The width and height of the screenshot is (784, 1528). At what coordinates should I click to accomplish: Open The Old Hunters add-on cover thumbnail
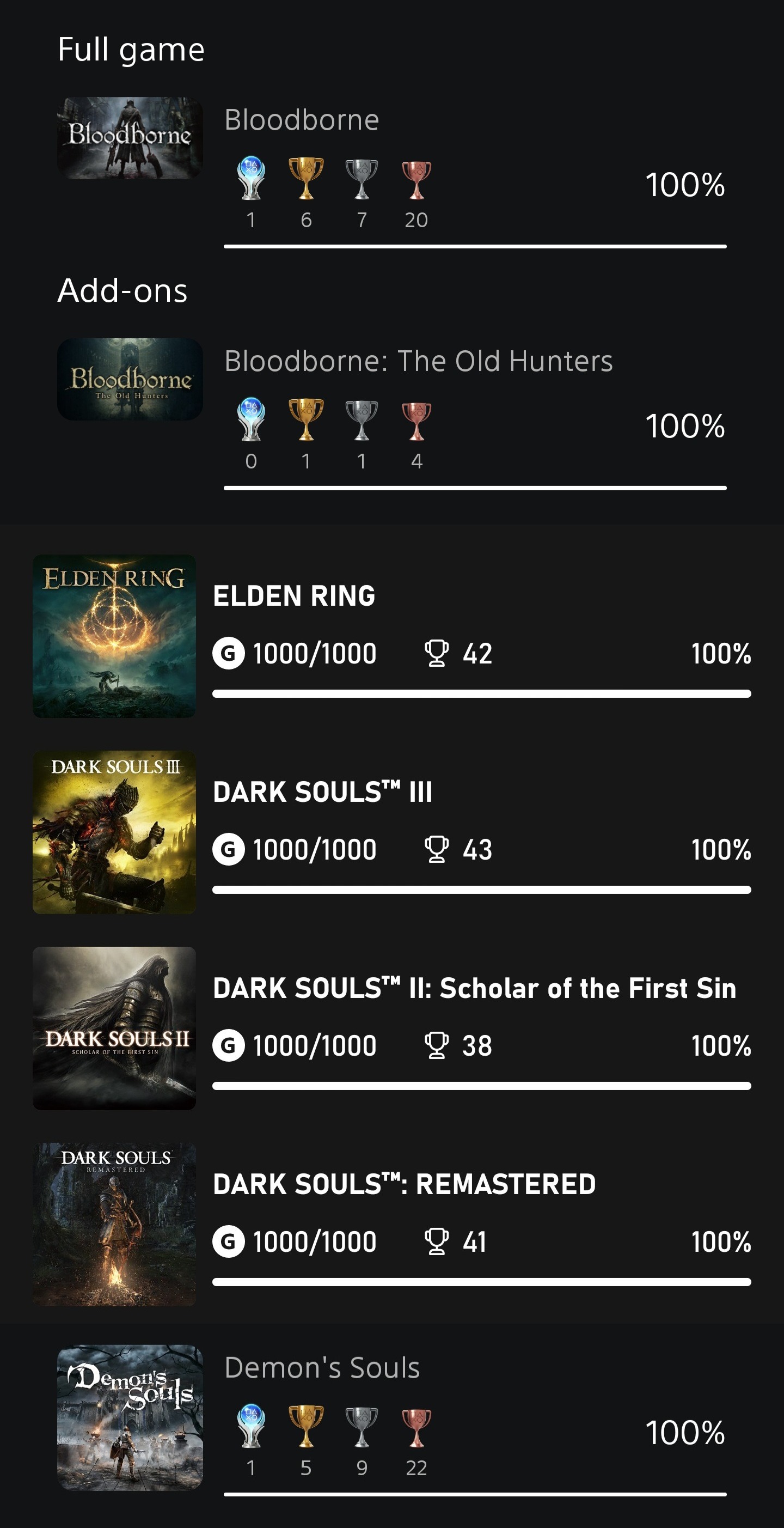click(x=130, y=379)
